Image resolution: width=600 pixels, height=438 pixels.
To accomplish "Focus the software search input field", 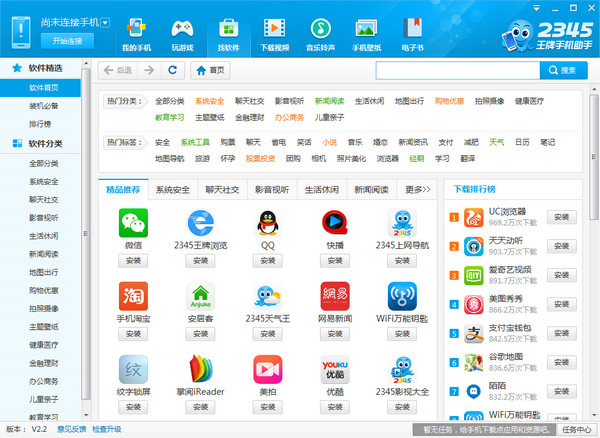I will click(x=458, y=70).
